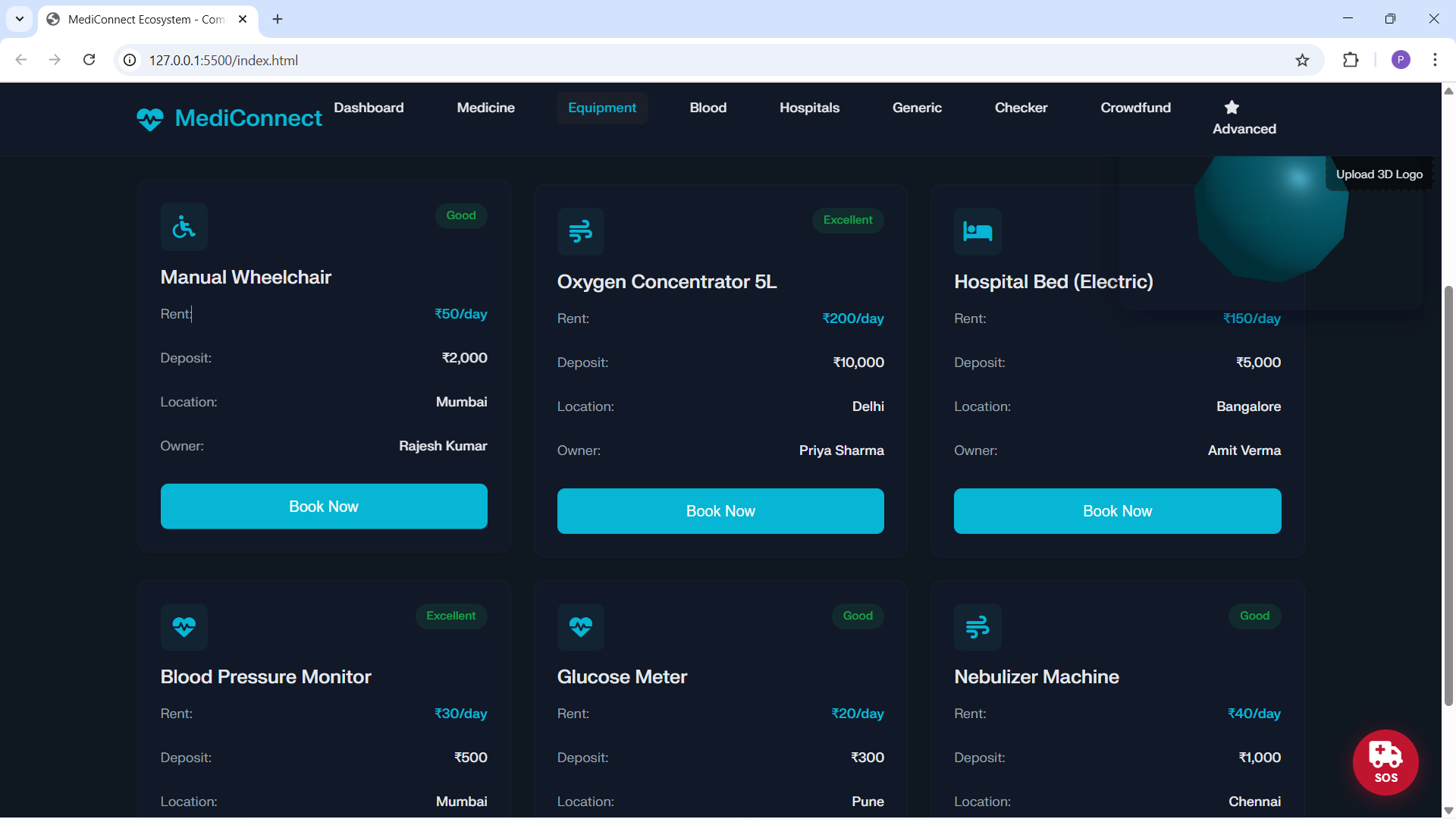Click wind icon on Nebulizer Machine card

(977, 626)
